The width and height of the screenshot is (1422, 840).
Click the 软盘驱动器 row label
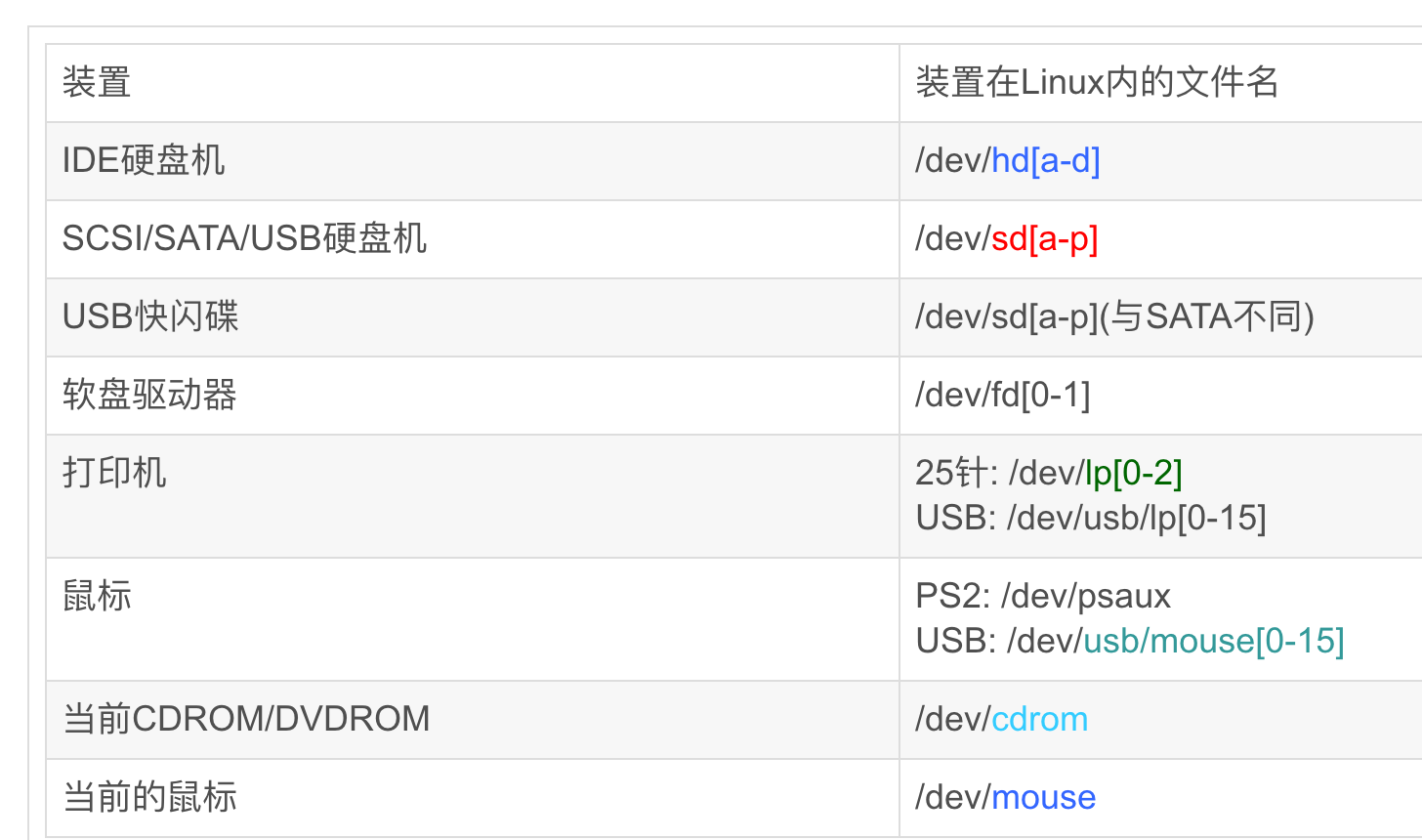(x=149, y=395)
